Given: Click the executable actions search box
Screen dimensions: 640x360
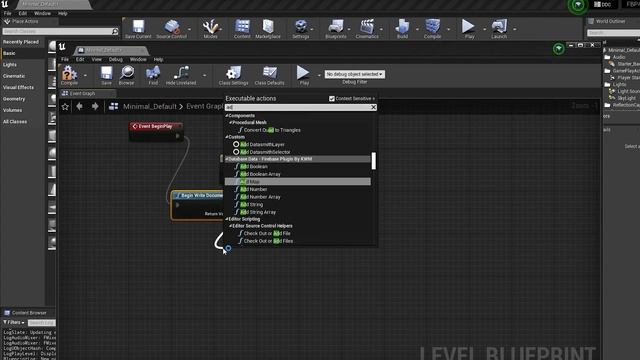Looking at the screenshot, I should [298, 107].
